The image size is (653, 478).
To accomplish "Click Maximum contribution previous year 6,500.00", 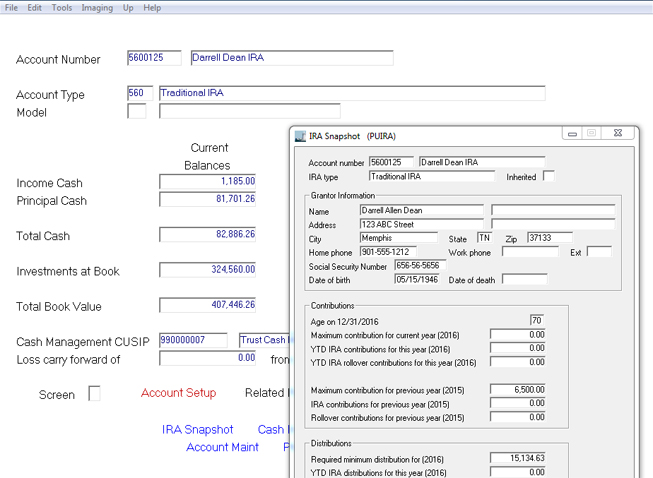I will (518, 389).
